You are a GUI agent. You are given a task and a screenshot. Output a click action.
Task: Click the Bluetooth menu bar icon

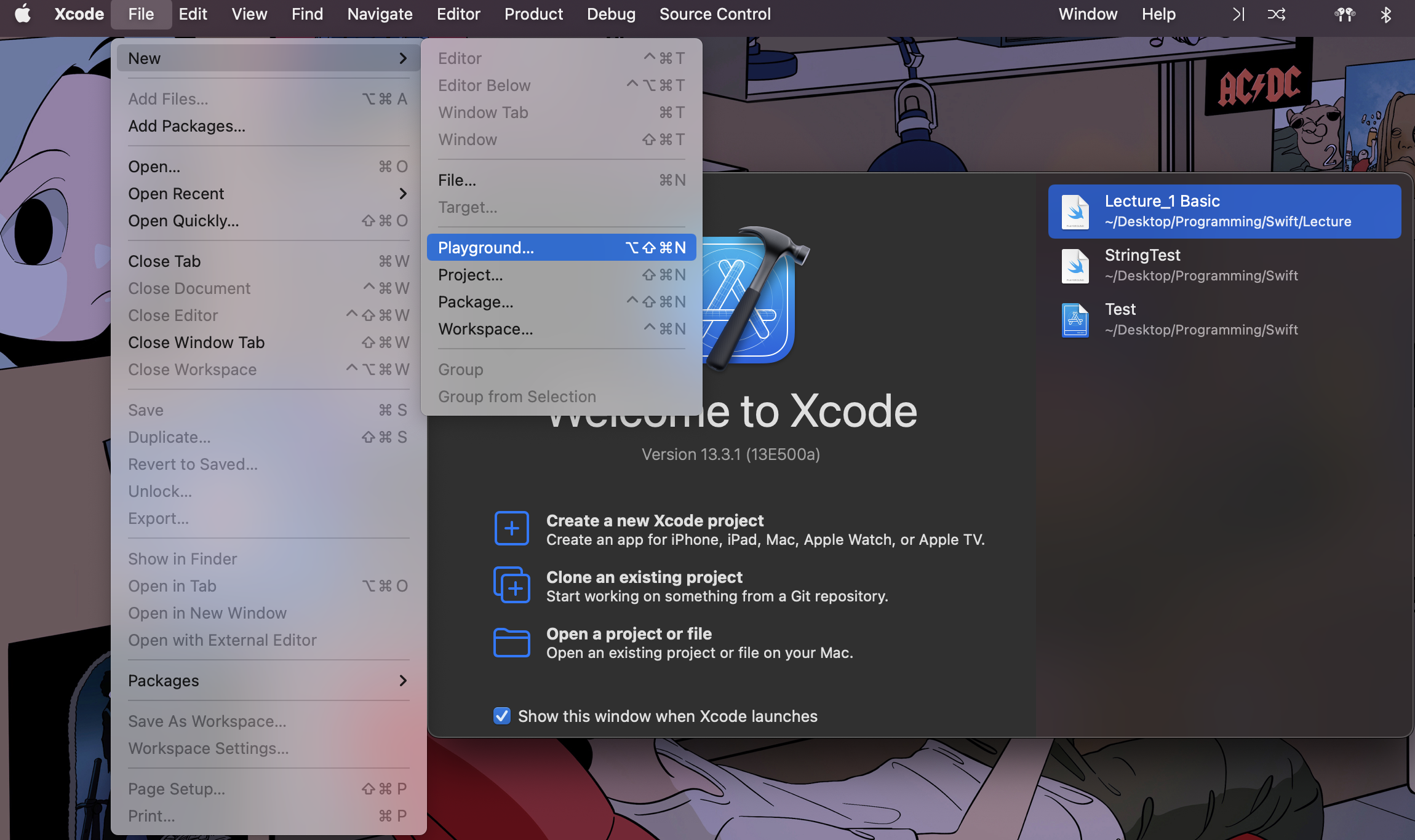click(x=1385, y=14)
